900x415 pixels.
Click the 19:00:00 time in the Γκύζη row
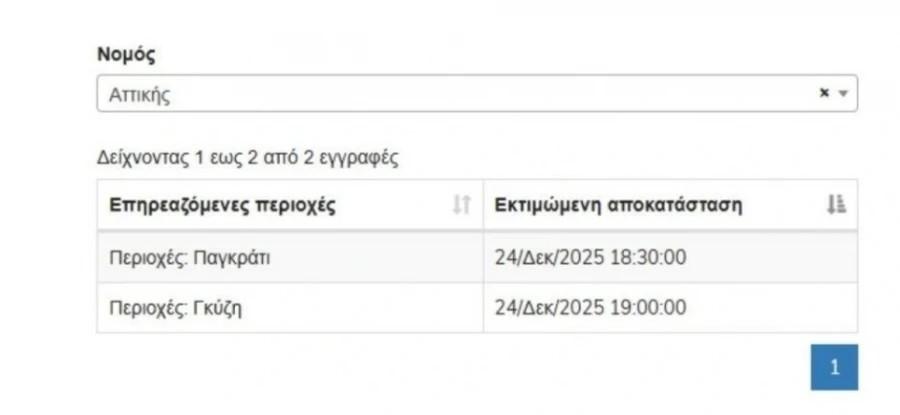tap(650, 307)
